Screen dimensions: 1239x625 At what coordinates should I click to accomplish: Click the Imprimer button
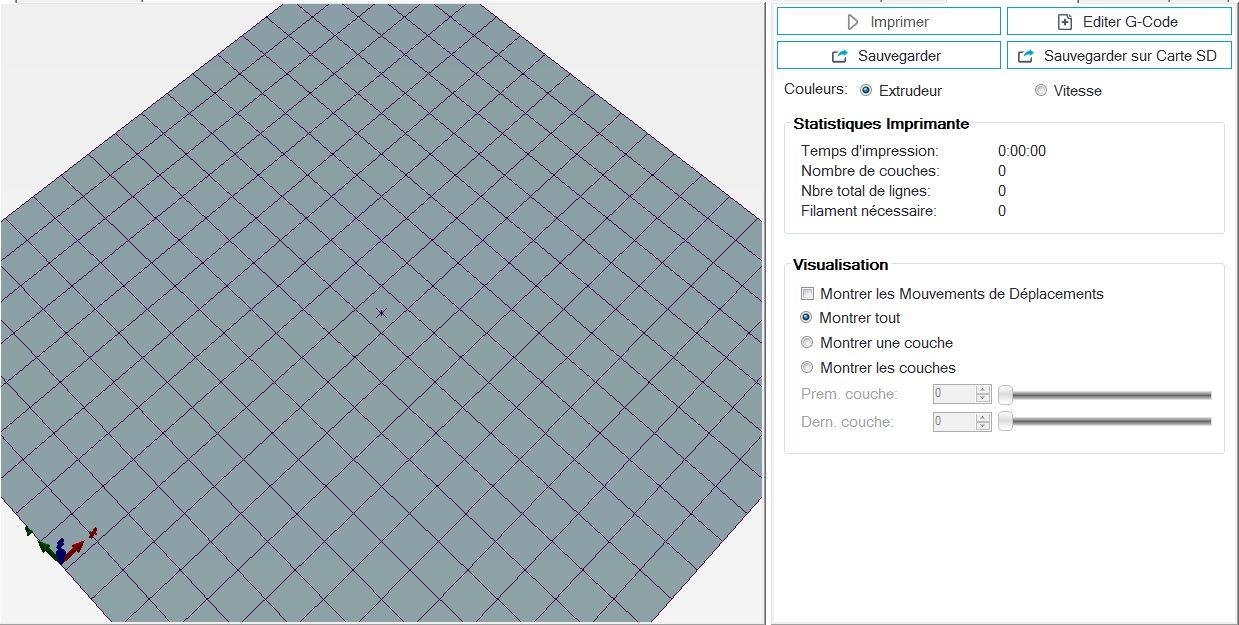coord(888,22)
